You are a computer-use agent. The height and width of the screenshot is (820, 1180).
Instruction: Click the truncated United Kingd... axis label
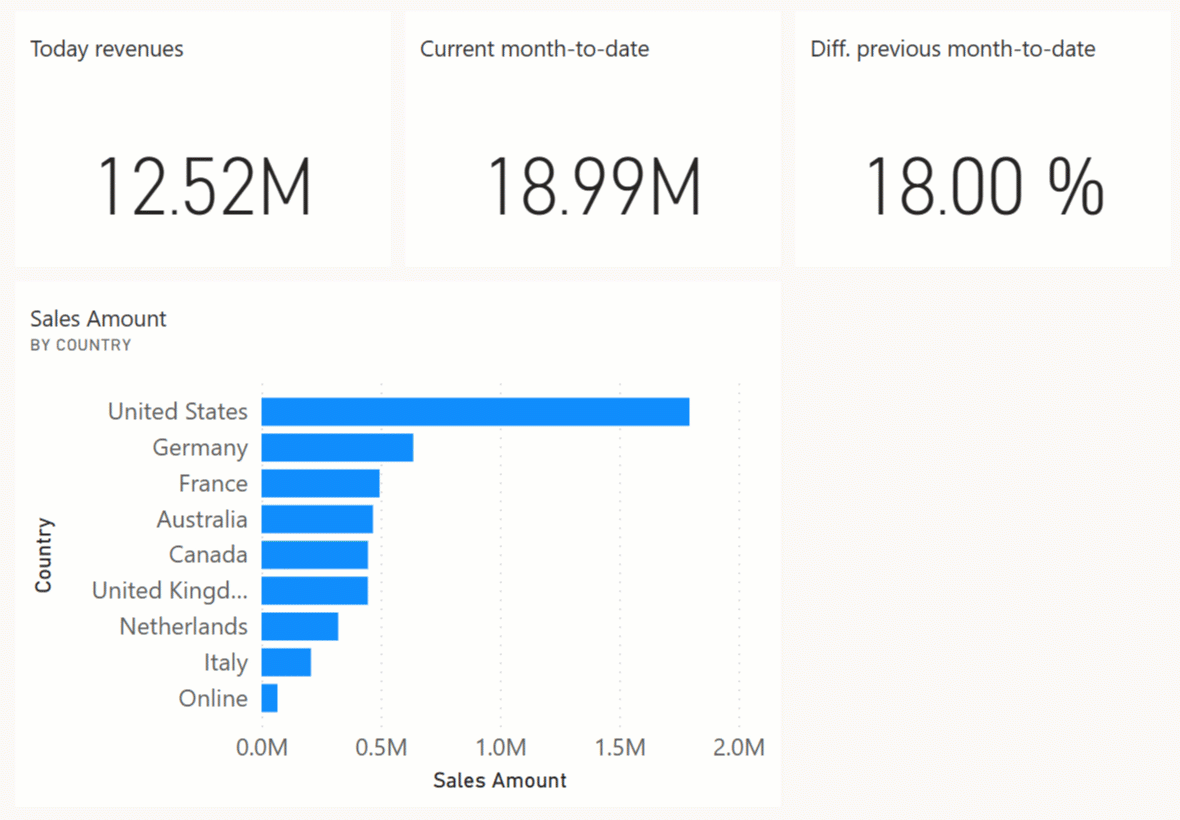pos(169,591)
